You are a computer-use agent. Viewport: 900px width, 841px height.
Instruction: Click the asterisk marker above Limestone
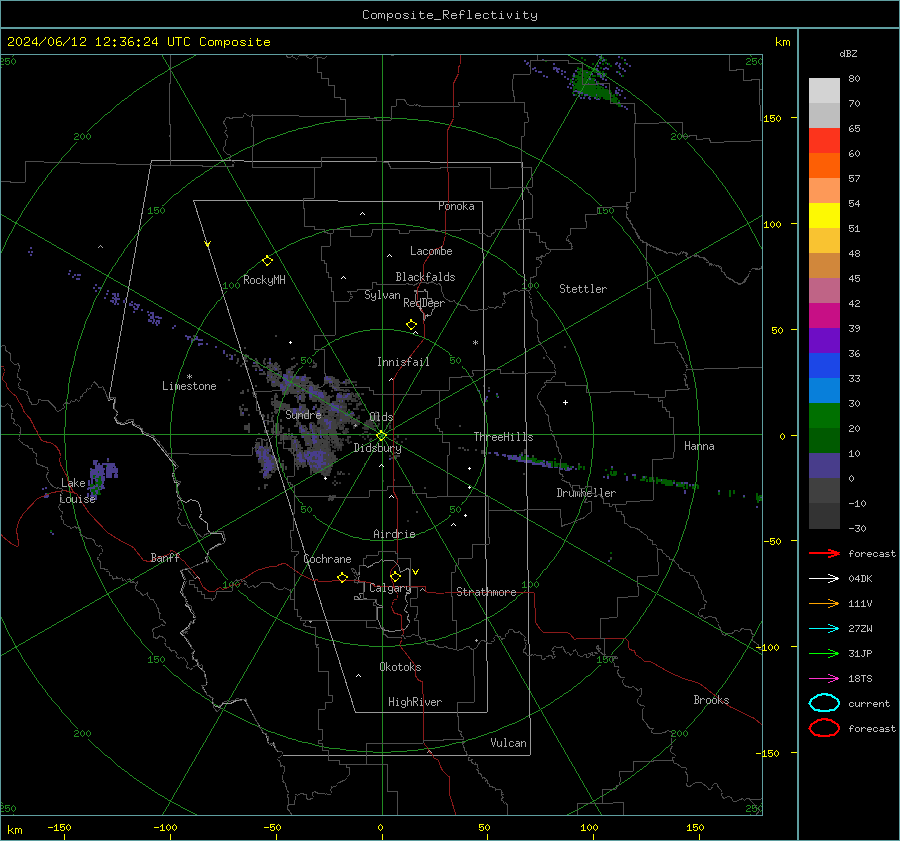coord(189,377)
